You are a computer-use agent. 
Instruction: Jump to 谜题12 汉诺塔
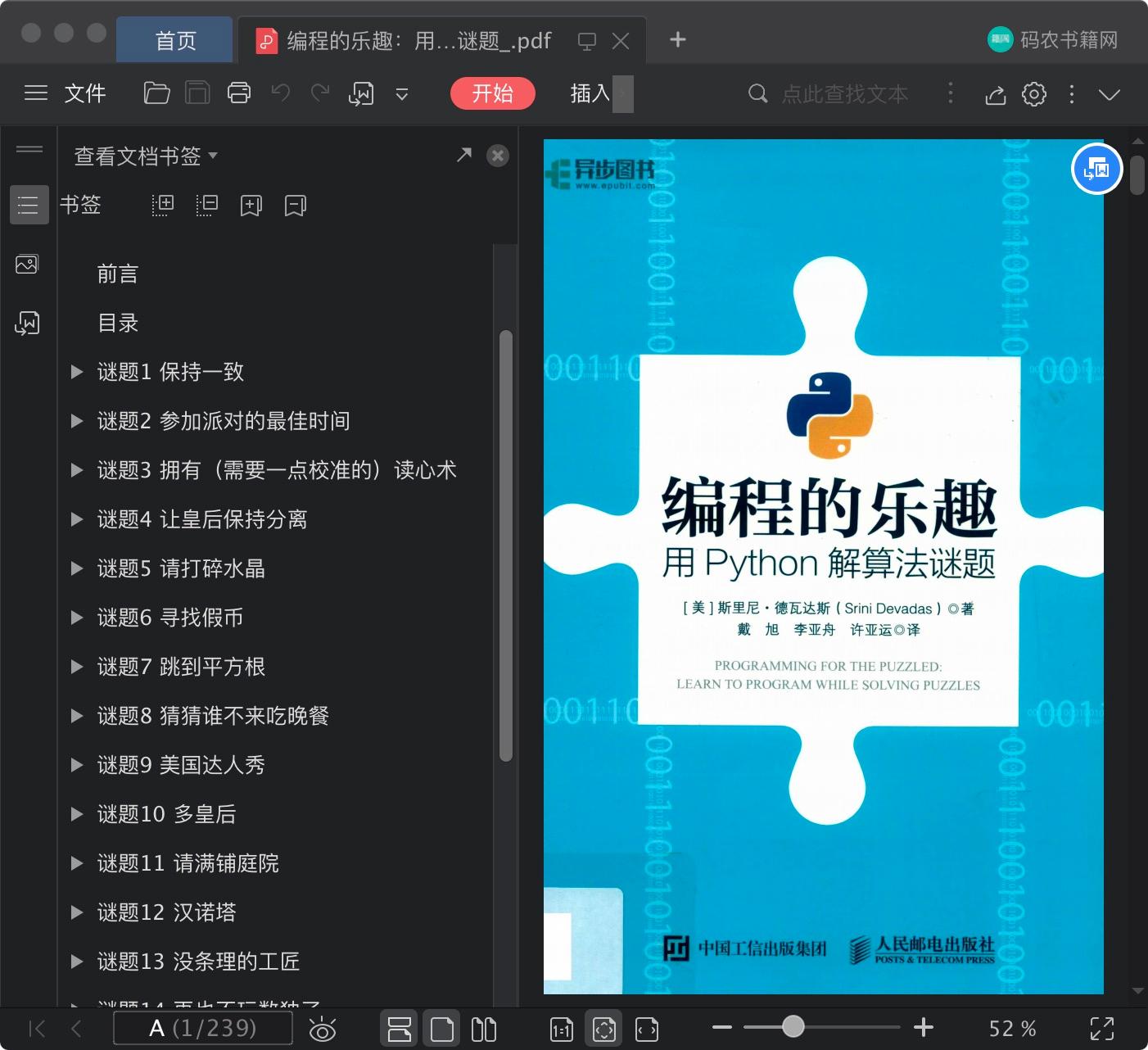tap(166, 912)
